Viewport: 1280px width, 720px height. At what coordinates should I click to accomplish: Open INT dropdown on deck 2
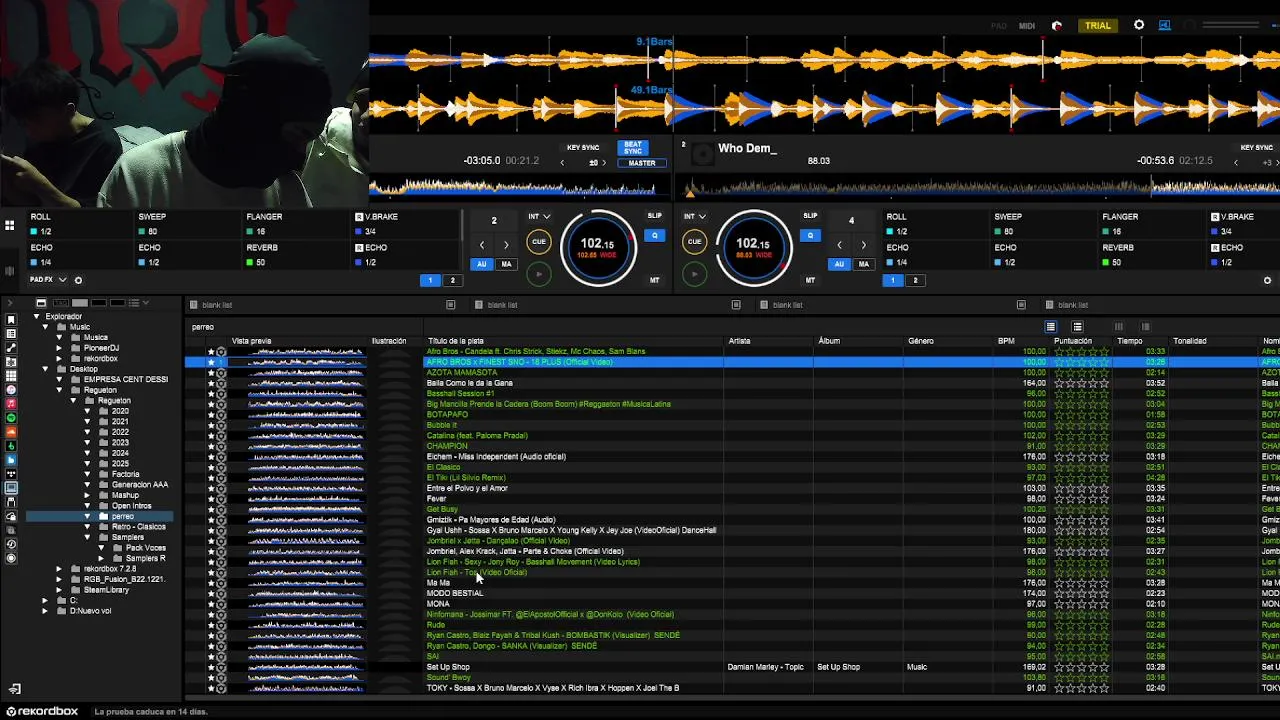[695, 216]
